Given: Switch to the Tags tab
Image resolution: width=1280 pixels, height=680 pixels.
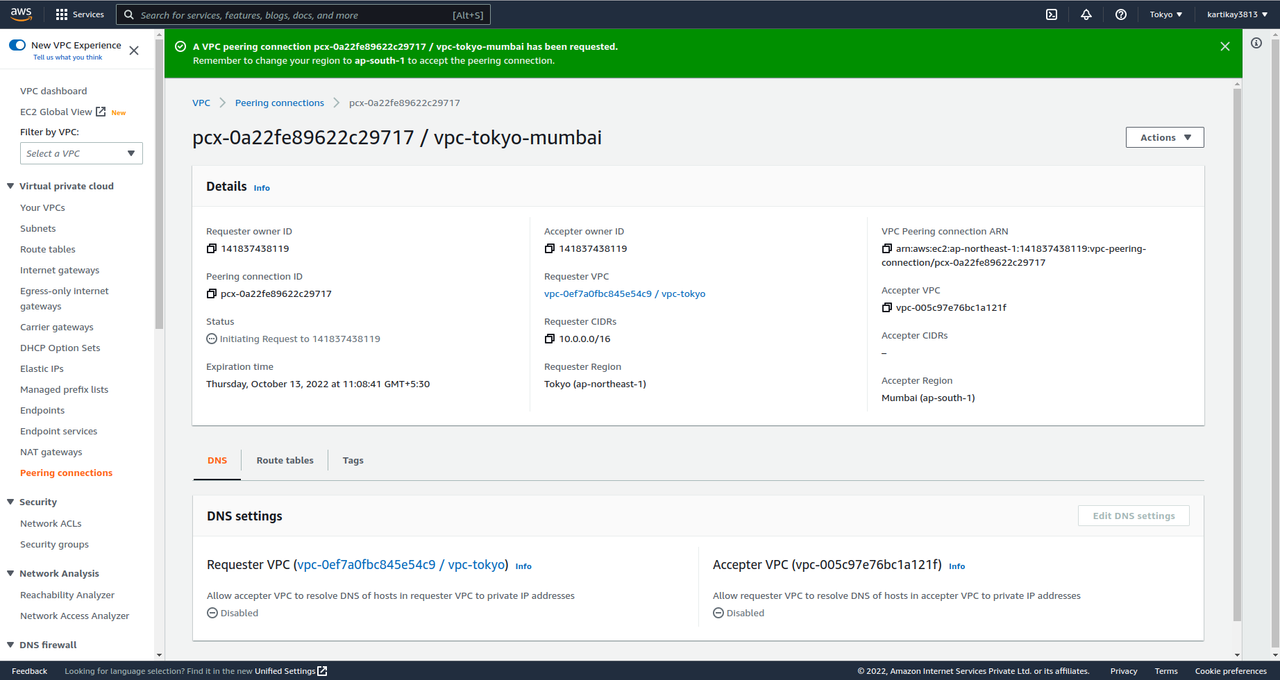Looking at the screenshot, I should click(x=353, y=461).
